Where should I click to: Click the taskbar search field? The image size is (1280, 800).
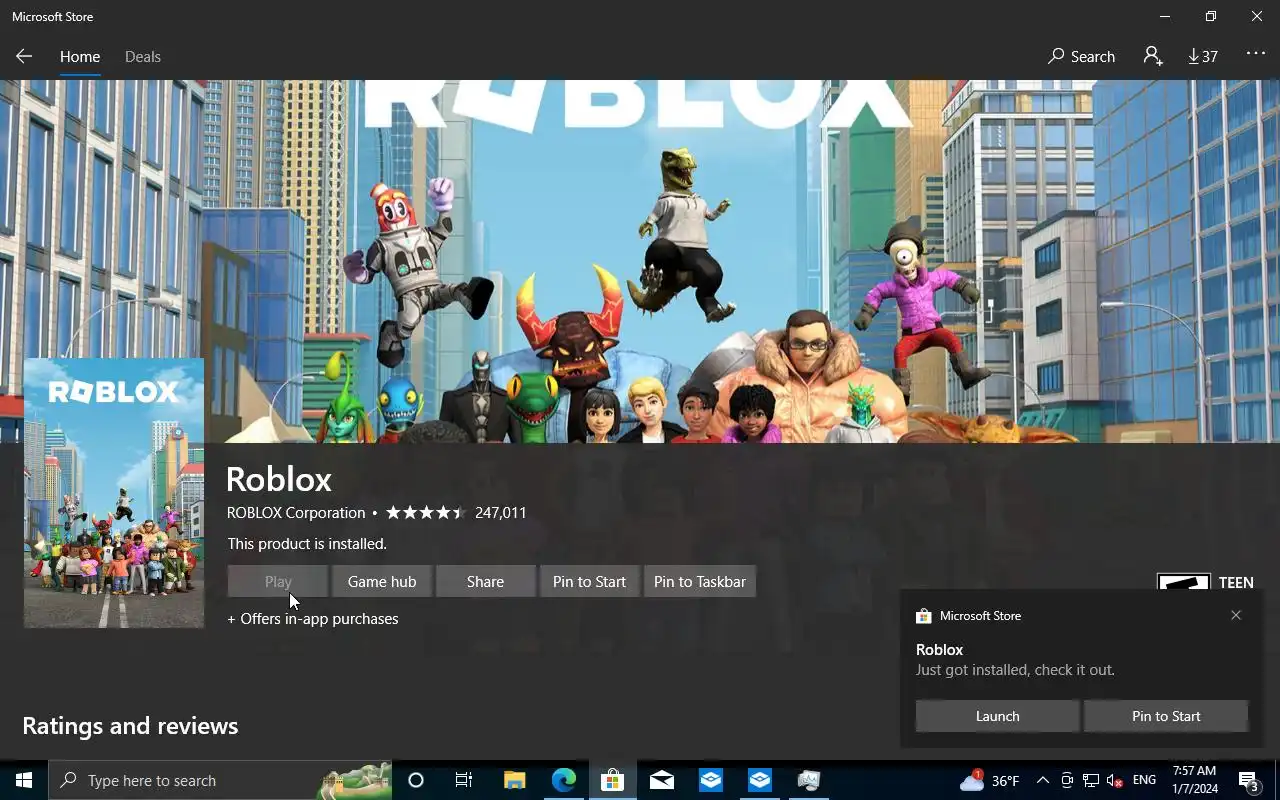[220, 780]
